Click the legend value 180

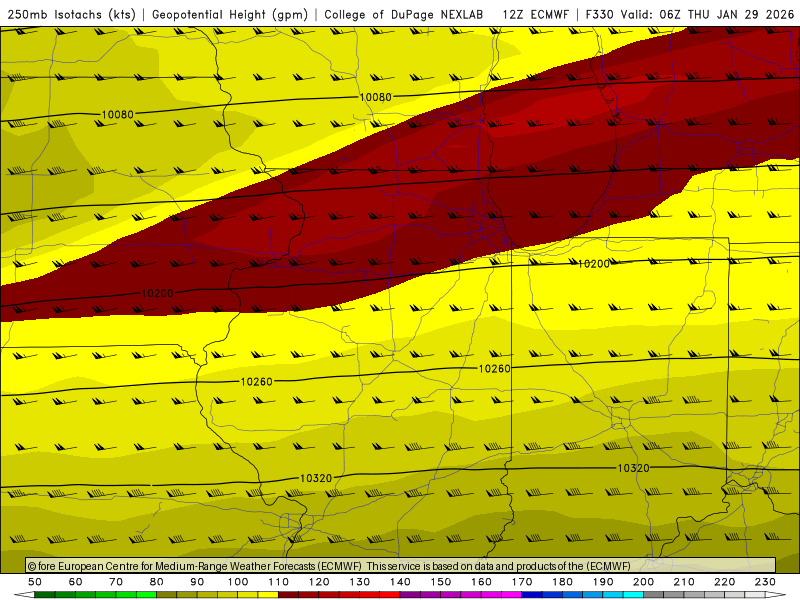[x=562, y=582]
